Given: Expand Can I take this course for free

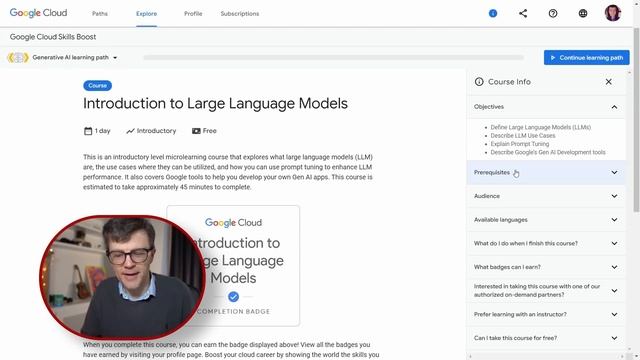Looking at the screenshot, I should click(x=546, y=338).
